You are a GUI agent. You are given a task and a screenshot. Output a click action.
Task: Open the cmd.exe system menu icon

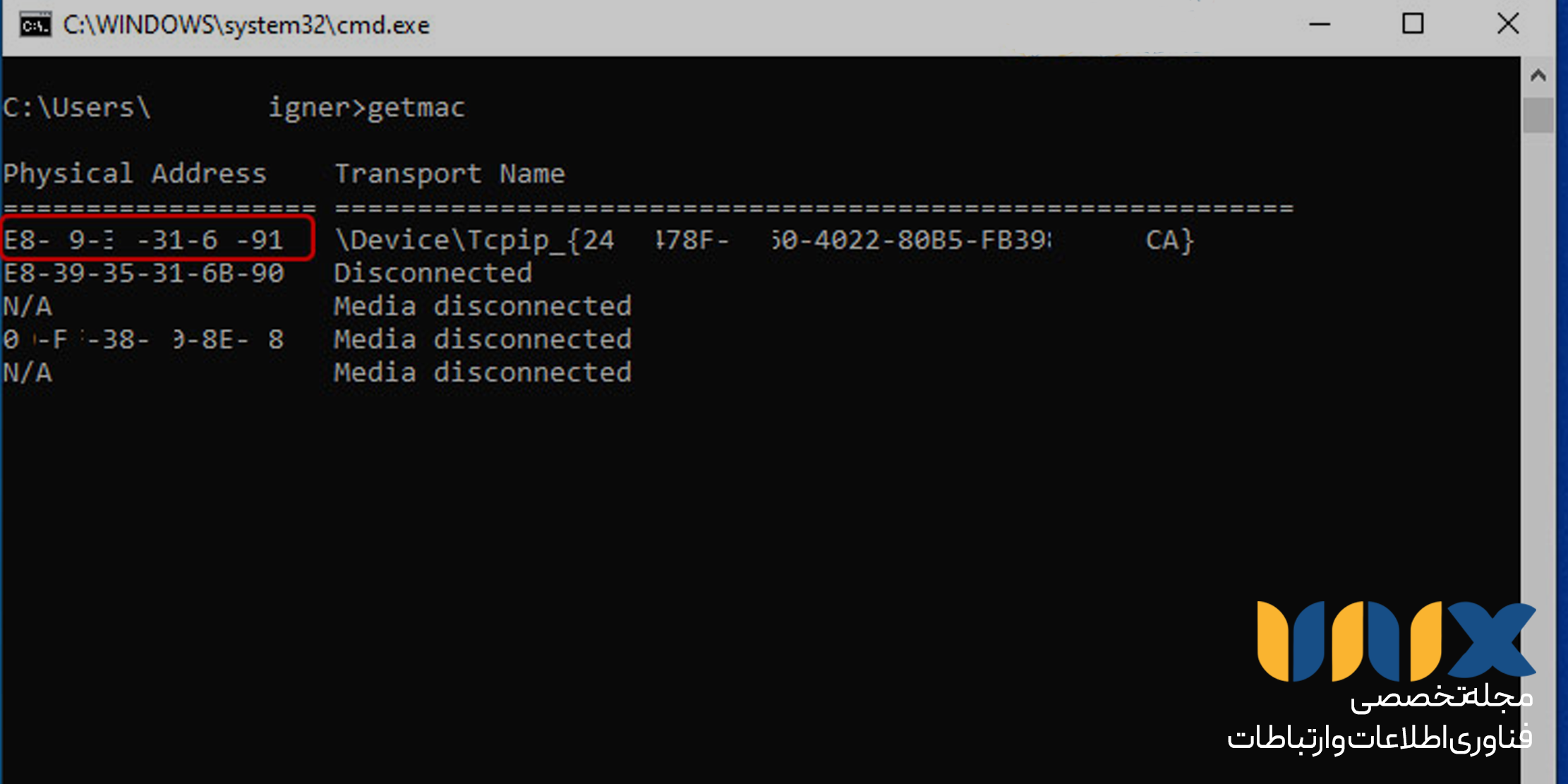tap(35, 25)
